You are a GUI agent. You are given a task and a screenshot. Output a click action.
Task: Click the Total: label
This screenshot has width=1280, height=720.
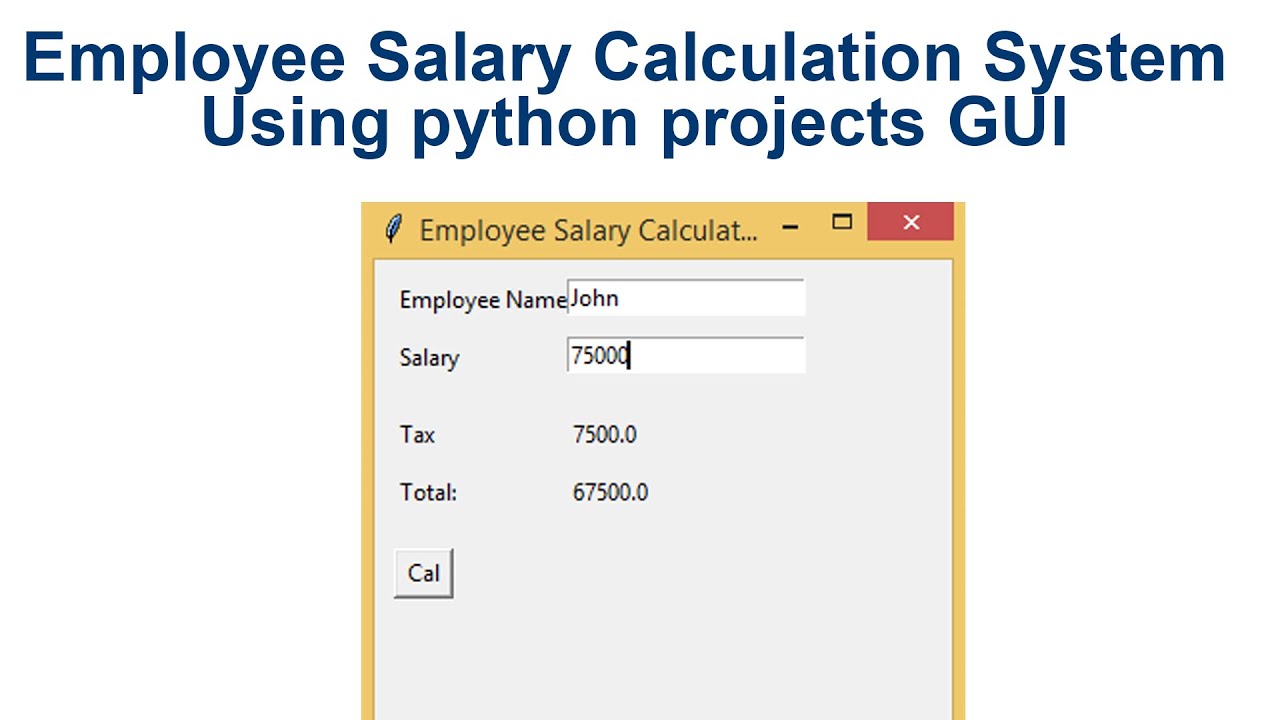(425, 492)
